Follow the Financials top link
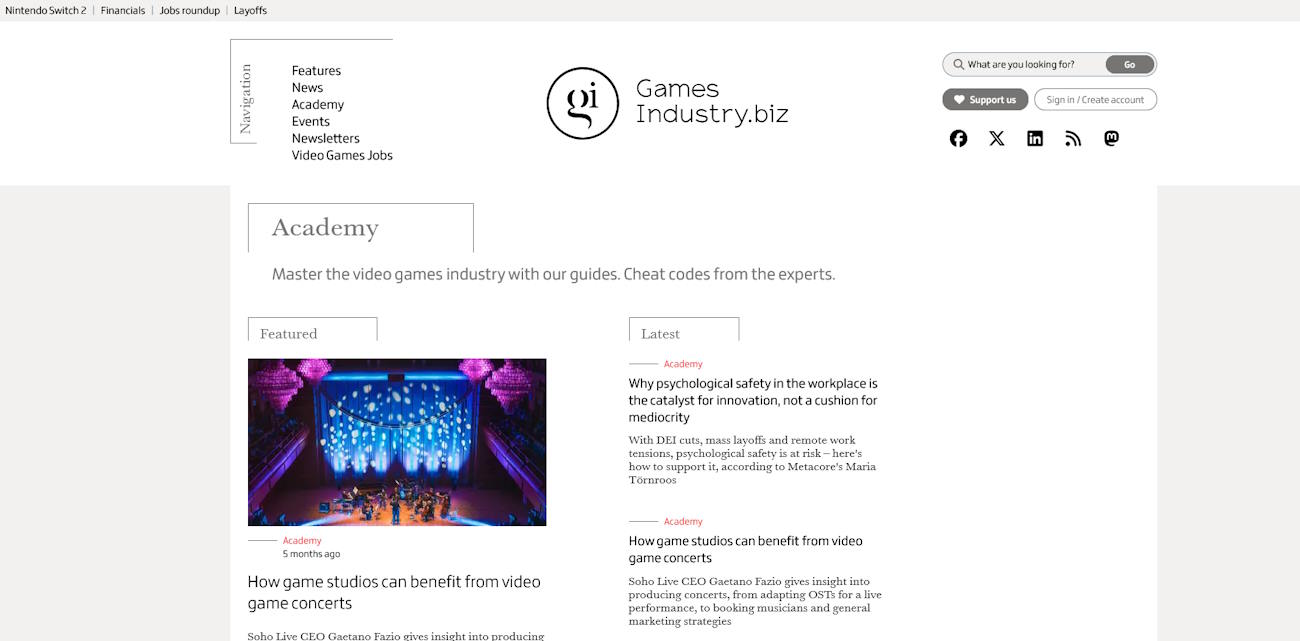The image size is (1300, 641). pyautogui.click(x=123, y=10)
